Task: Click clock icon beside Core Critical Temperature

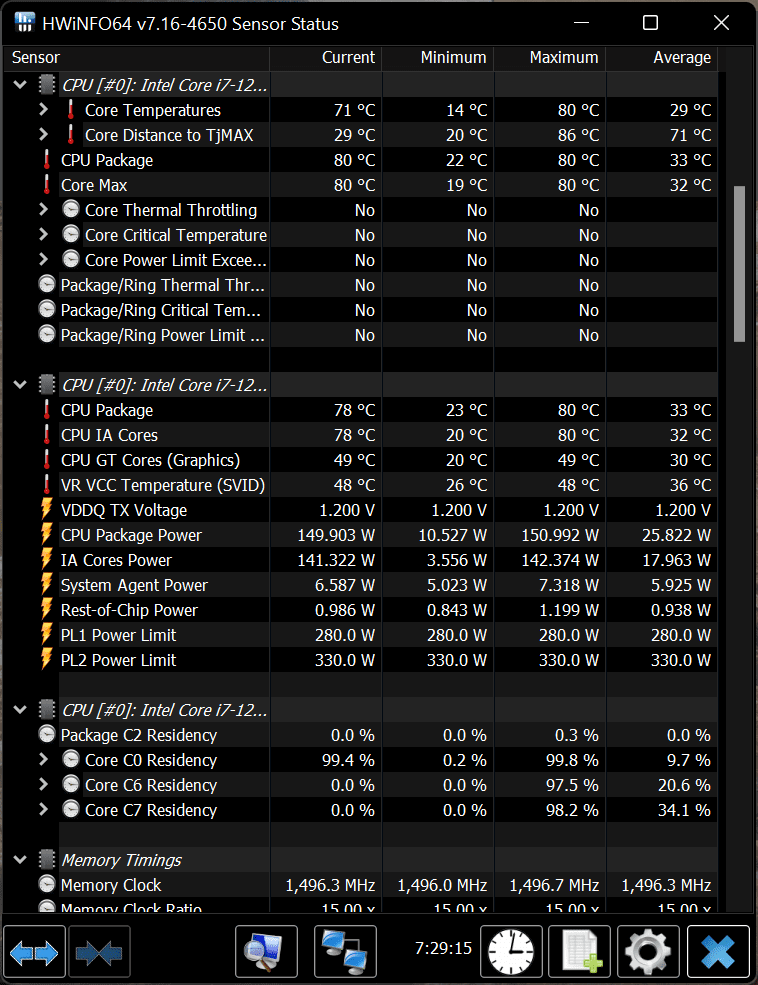Action: pyautogui.click(x=71, y=234)
